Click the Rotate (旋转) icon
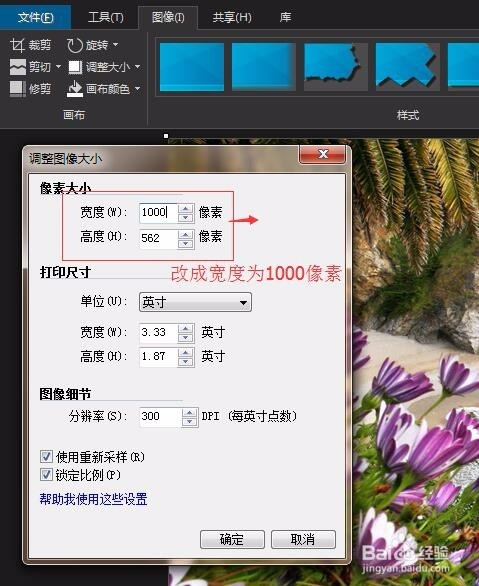Image resolution: width=479 pixels, height=586 pixels. [x=75, y=45]
